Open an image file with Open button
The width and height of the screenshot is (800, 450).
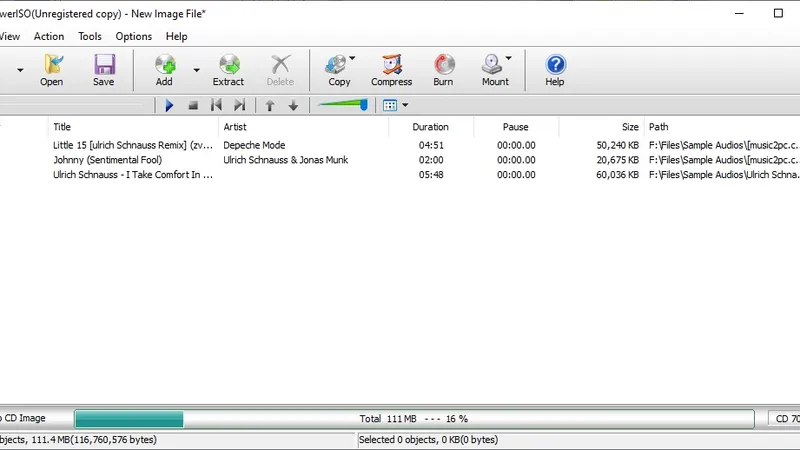pyautogui.click(x=52, y=70)
